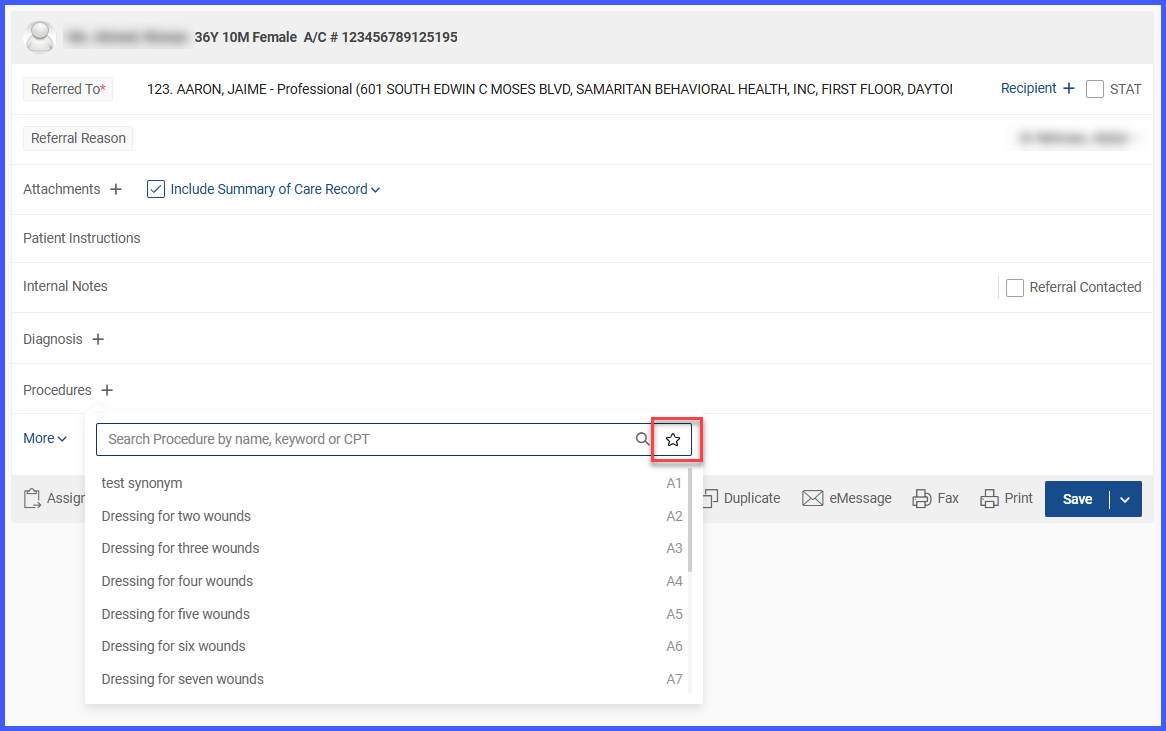
Task: Check the Referral Contacted box
Action: [1014, 288]
